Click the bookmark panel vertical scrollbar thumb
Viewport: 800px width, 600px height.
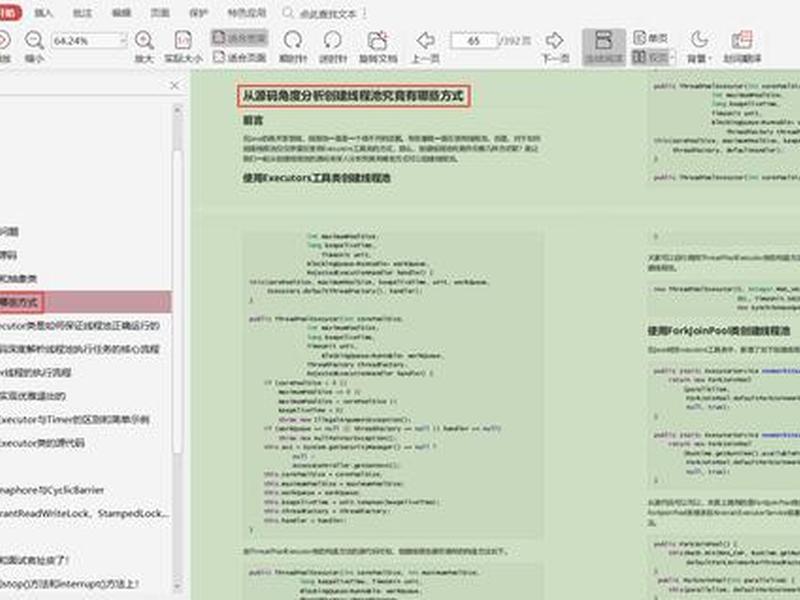click(178, 301)
